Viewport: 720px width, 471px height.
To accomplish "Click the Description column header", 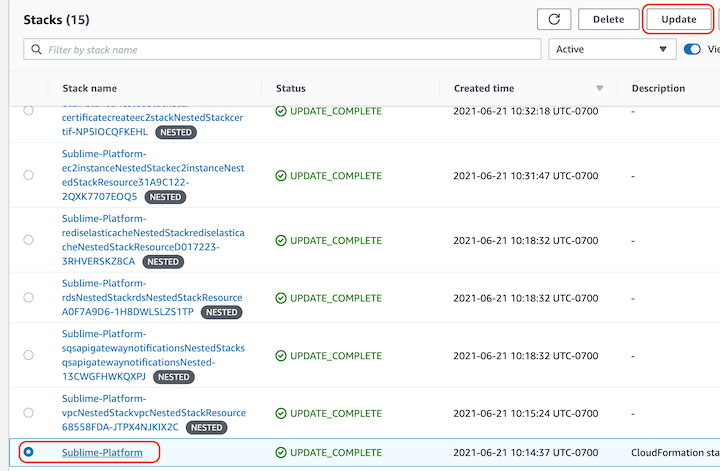I will point(658,88).
